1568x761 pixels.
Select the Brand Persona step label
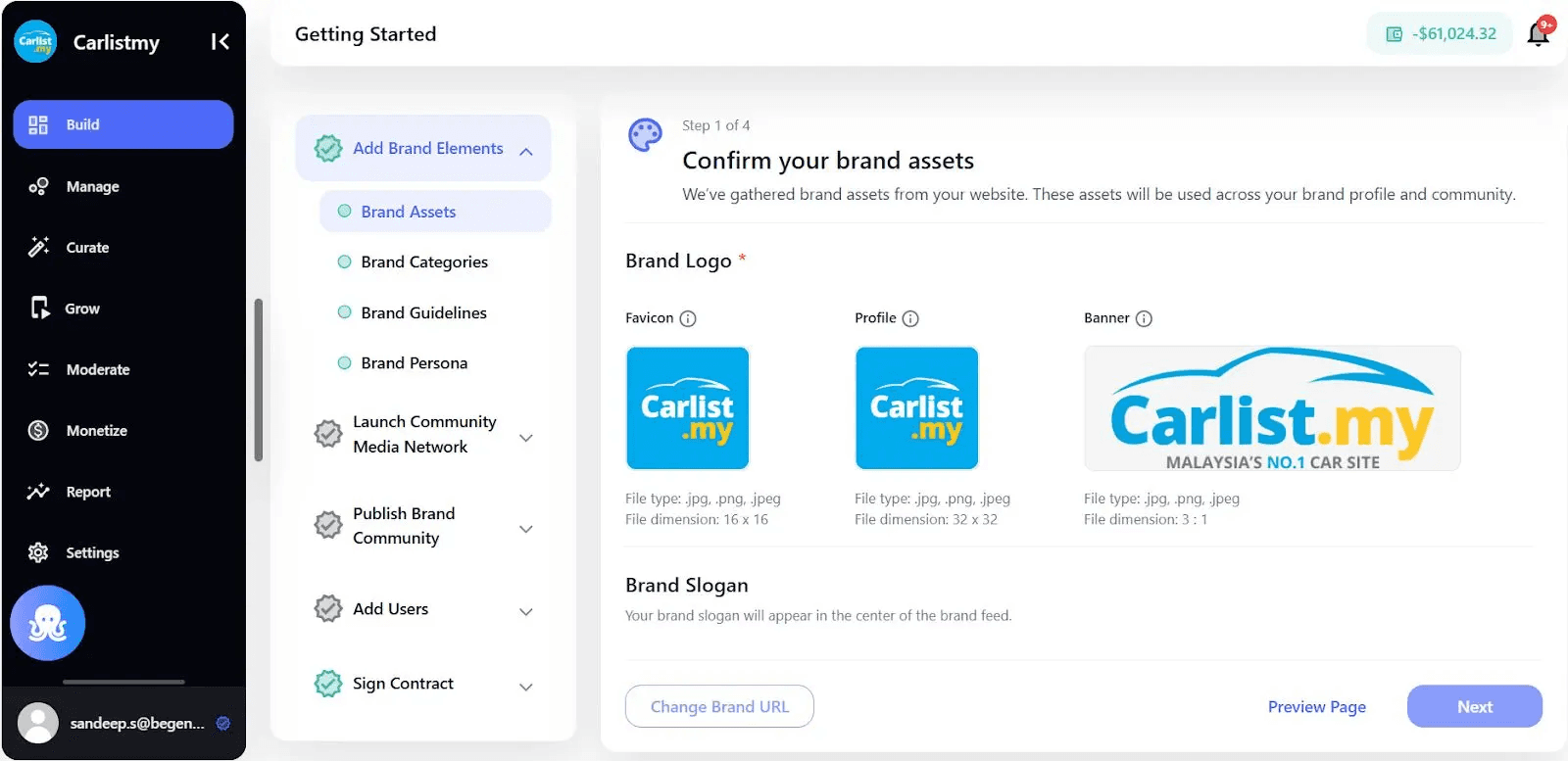click(415, 362)
